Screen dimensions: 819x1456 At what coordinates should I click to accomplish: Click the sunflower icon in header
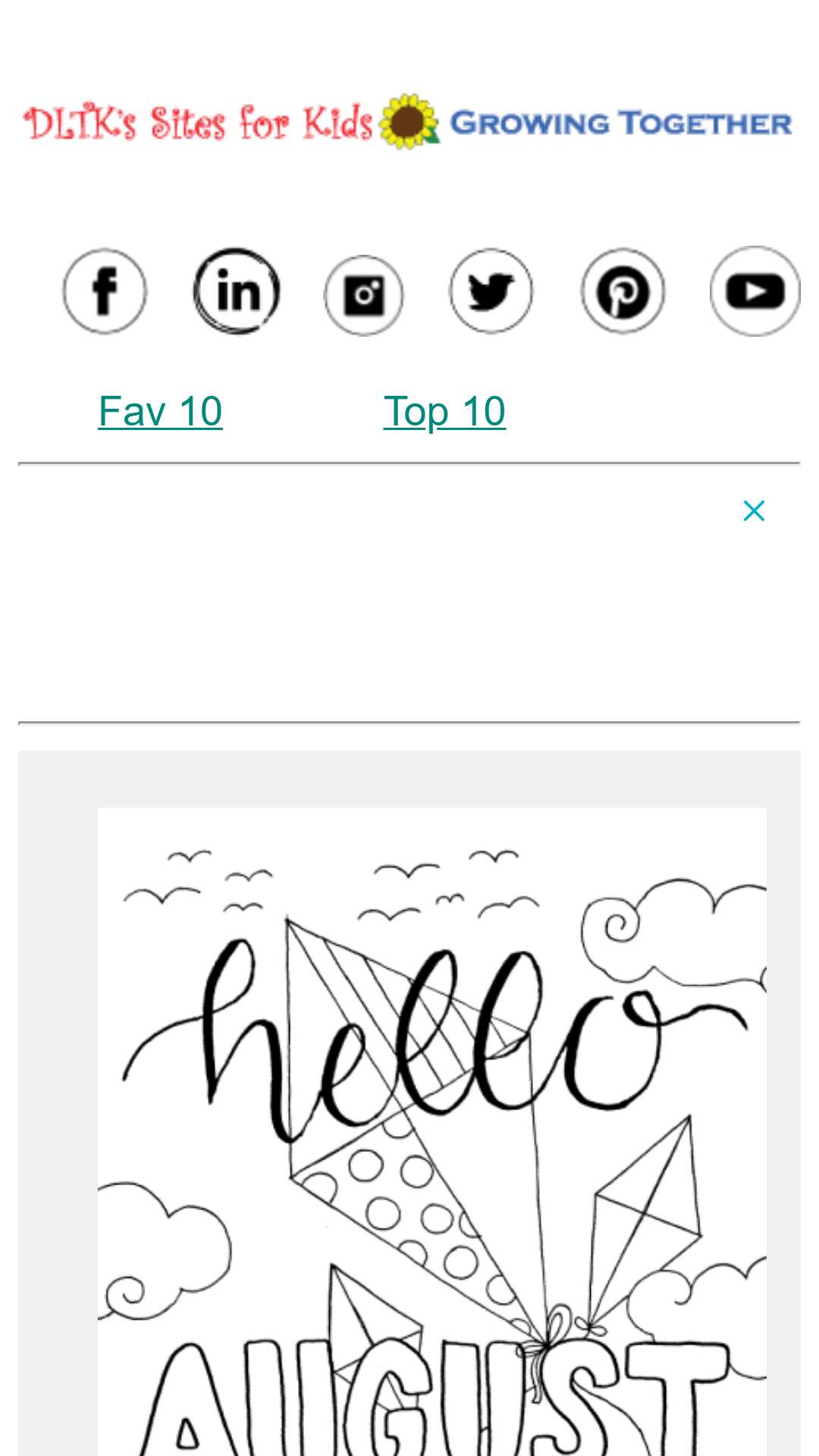(409, 121)
